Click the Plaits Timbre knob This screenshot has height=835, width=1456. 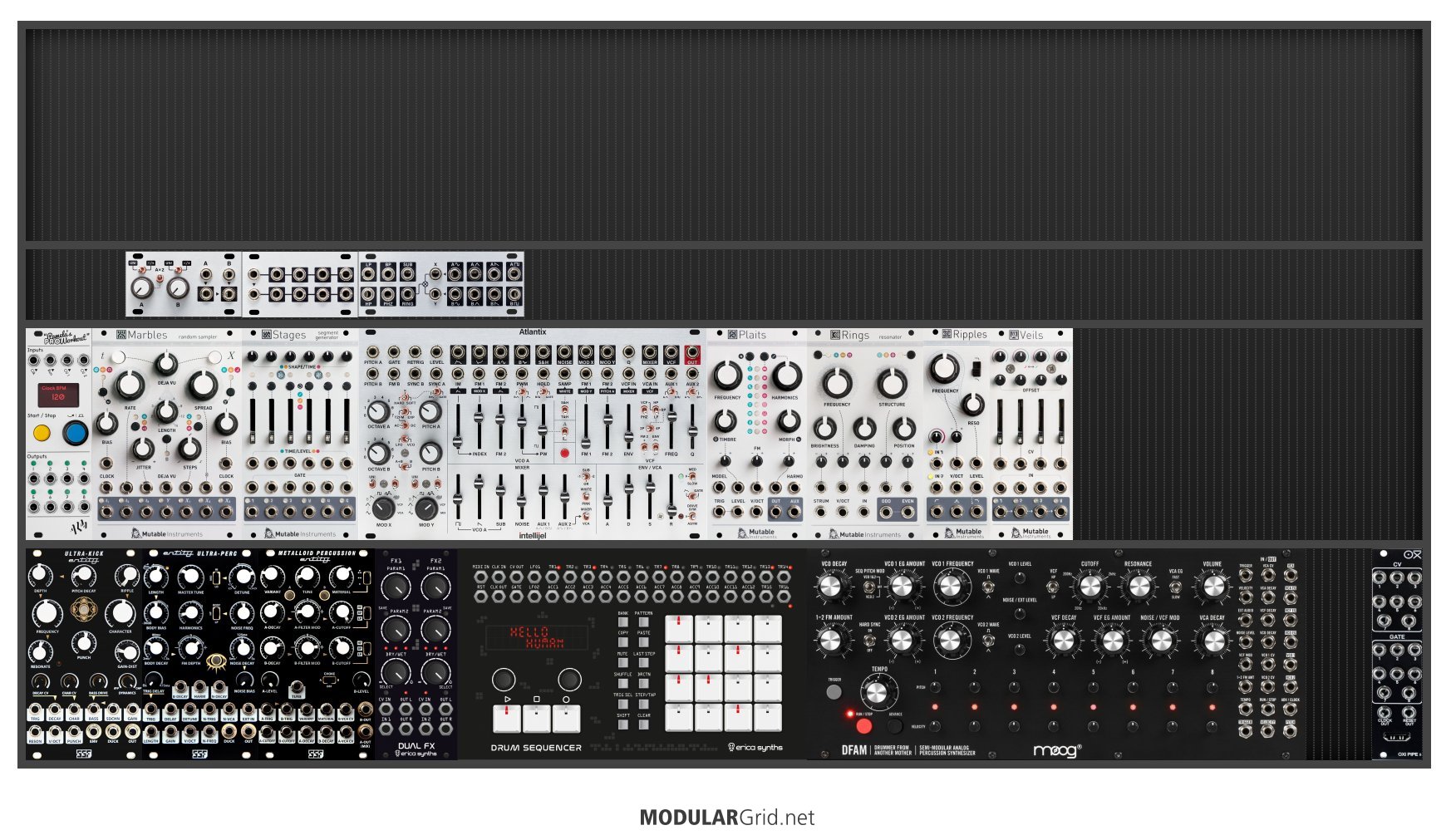pyautogui.click(x=726, y=420)
